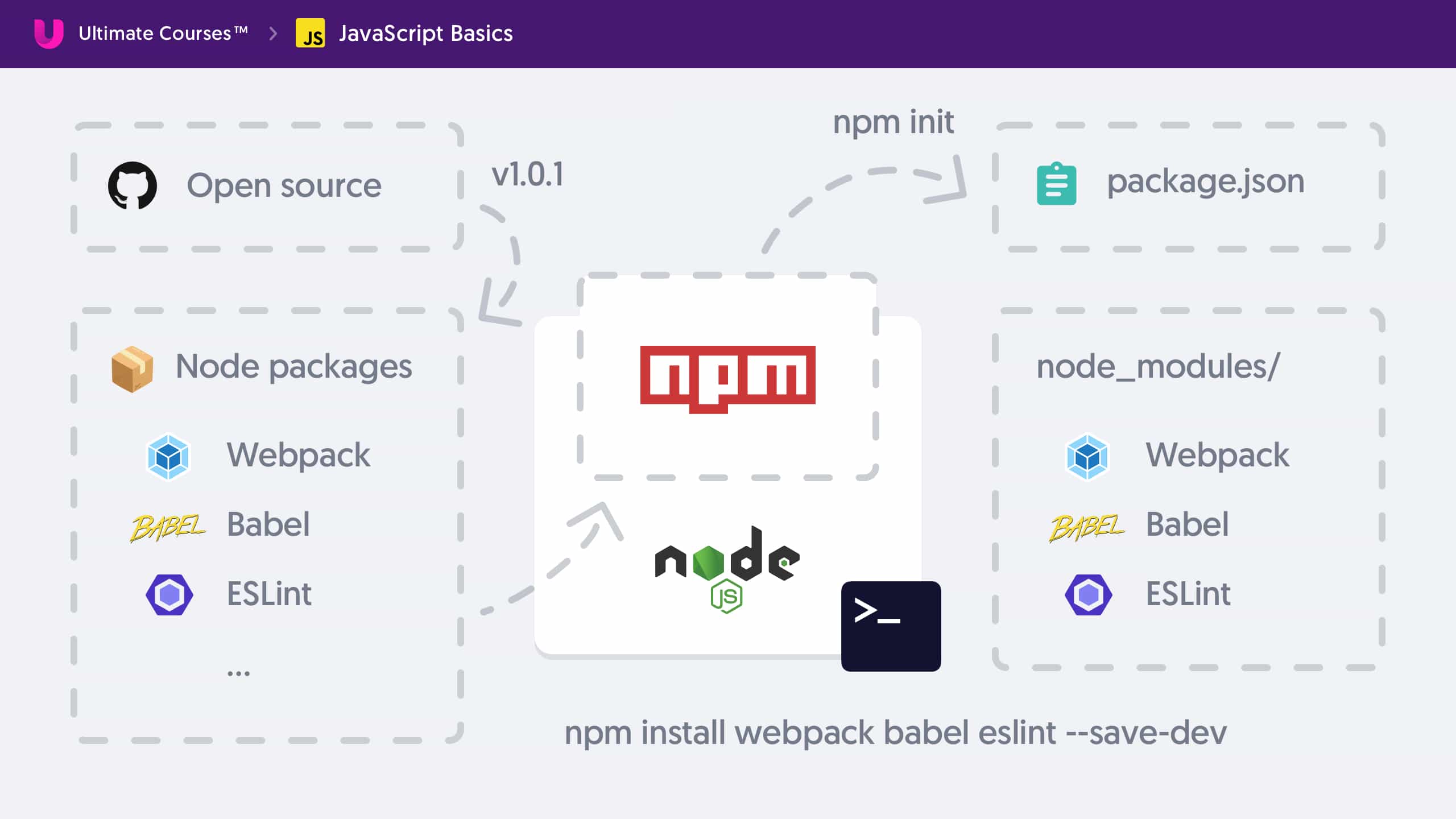Click the Ultimate Courses pink U logo
The height and width of the screenshot is (819, 1456).
point(49,34)
